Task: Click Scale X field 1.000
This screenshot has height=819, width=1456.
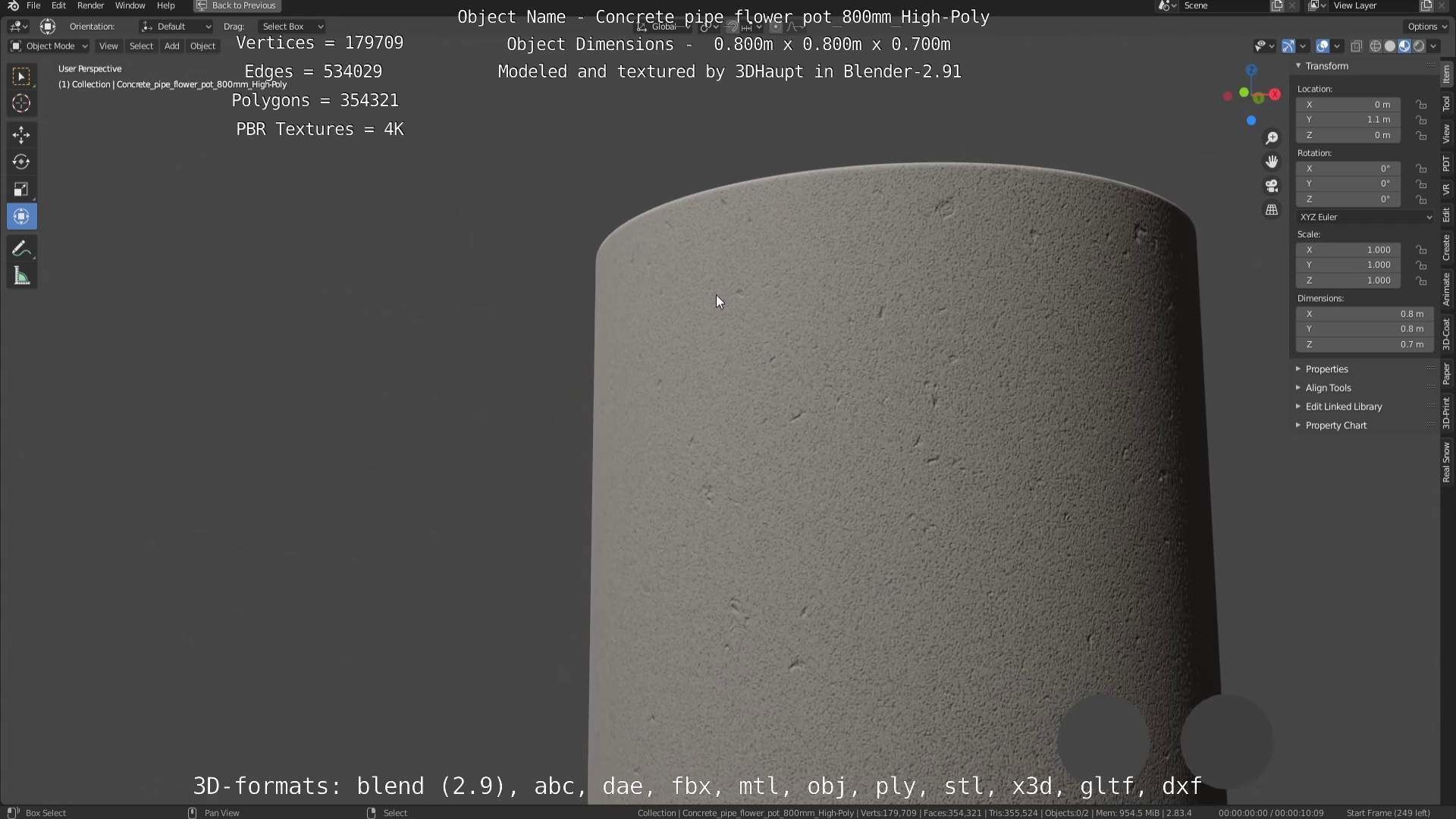Action: [x=1348, y=250]
